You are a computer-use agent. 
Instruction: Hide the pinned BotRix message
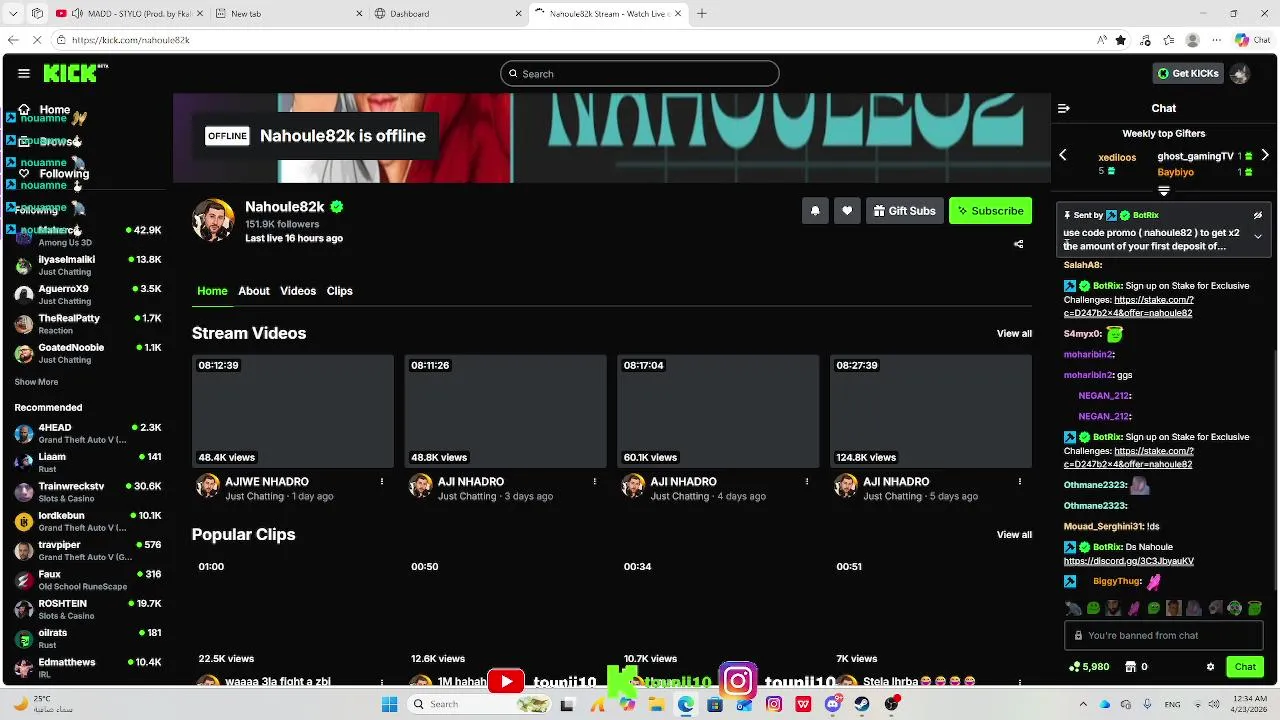1258,215
